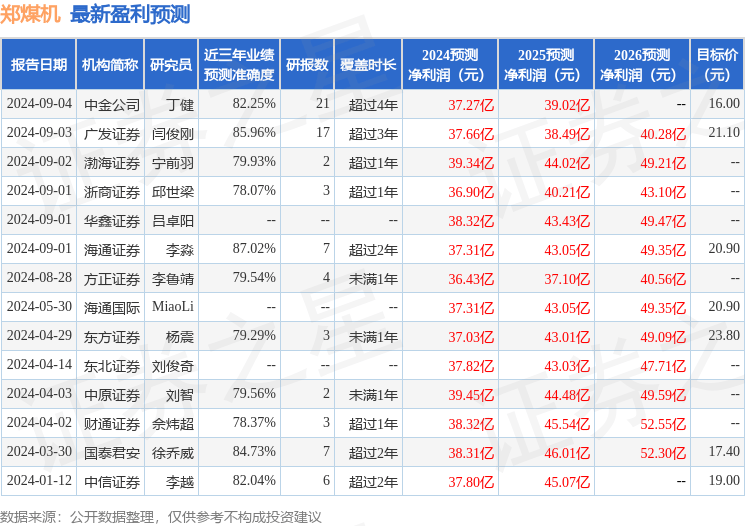The image size is (745, 526).
Task: Click the 数据来源 footnote text
Action: (x=161, y=517)
